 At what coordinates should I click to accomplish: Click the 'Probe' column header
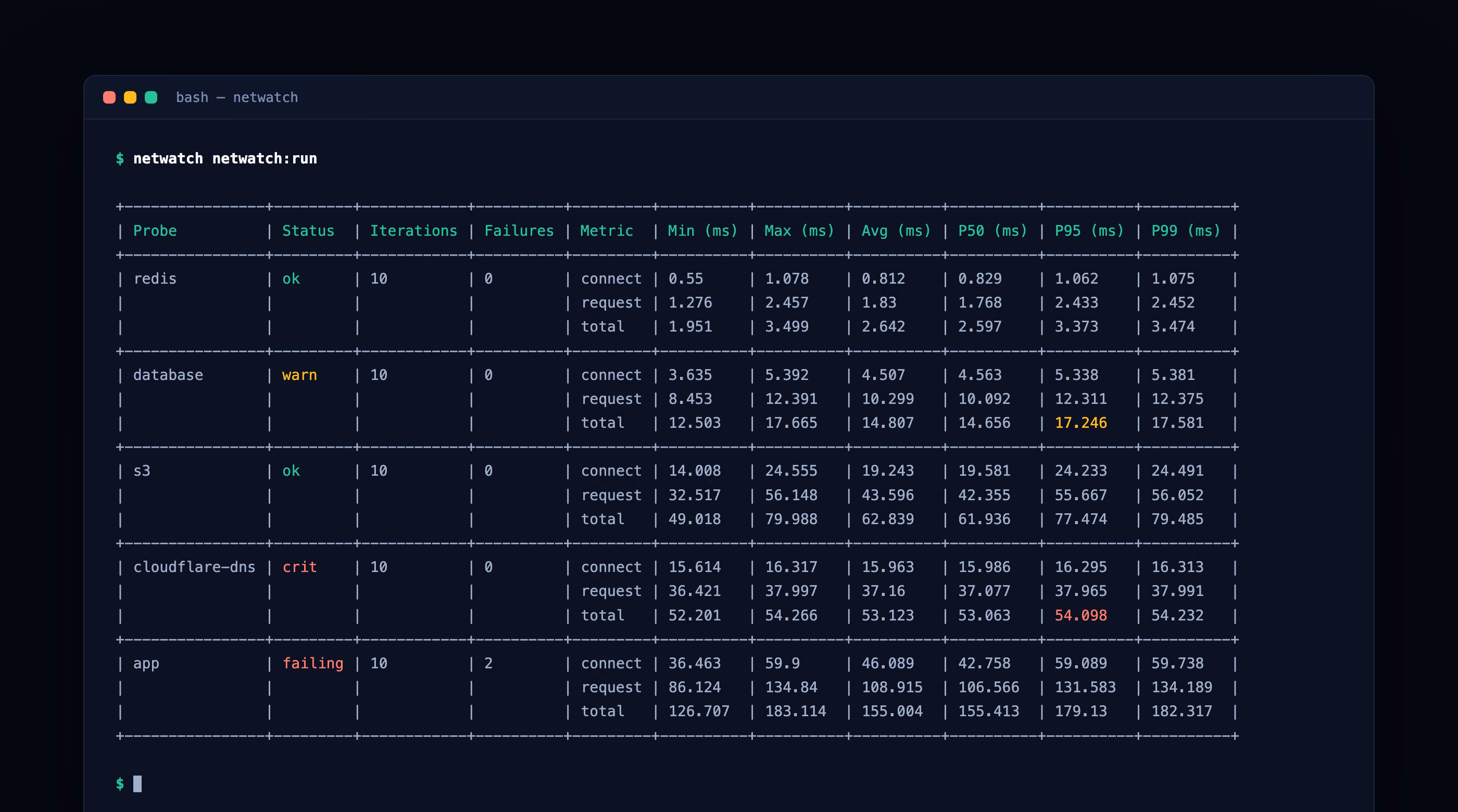pyautogui.click(x=155, y=231)
